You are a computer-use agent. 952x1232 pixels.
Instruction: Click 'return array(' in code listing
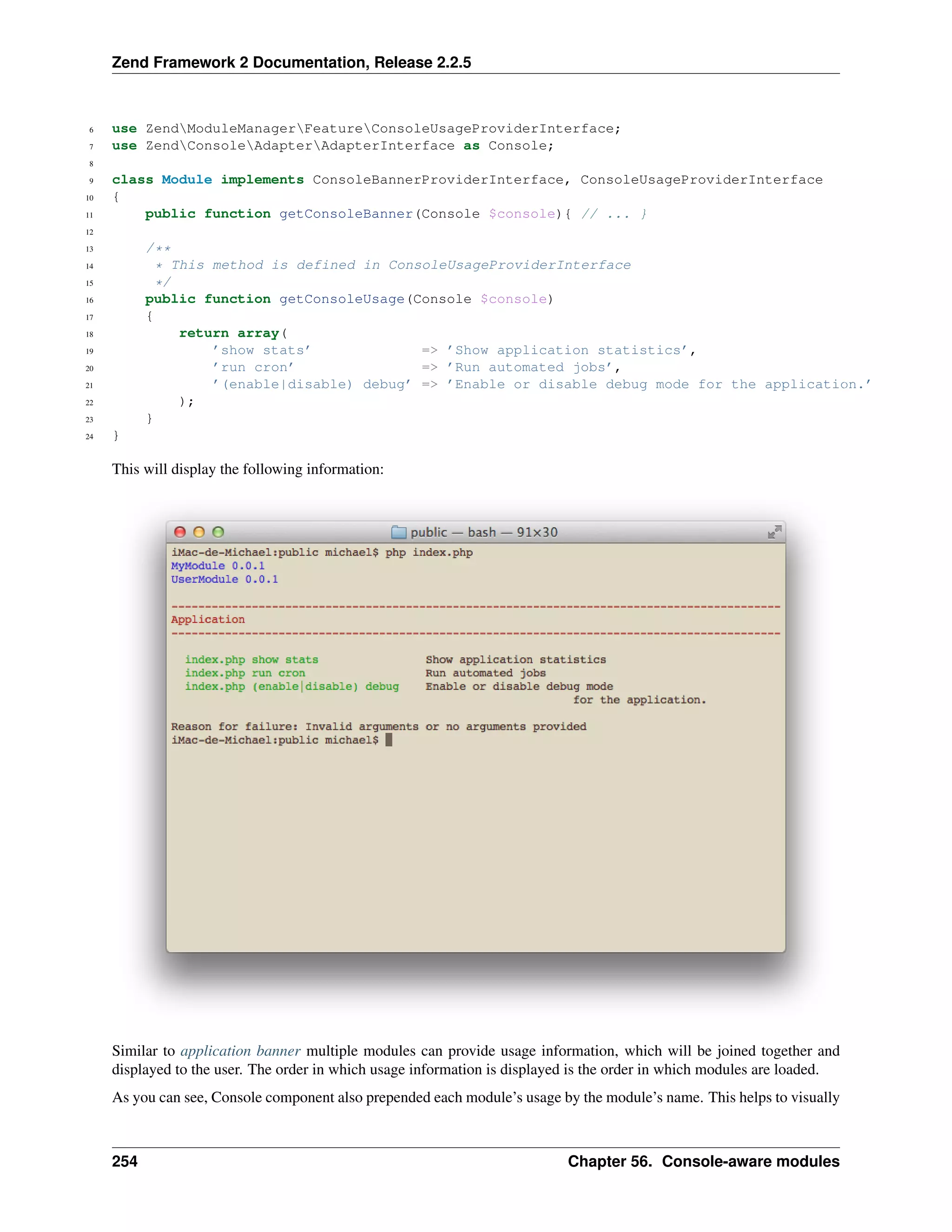coord(233,333)
